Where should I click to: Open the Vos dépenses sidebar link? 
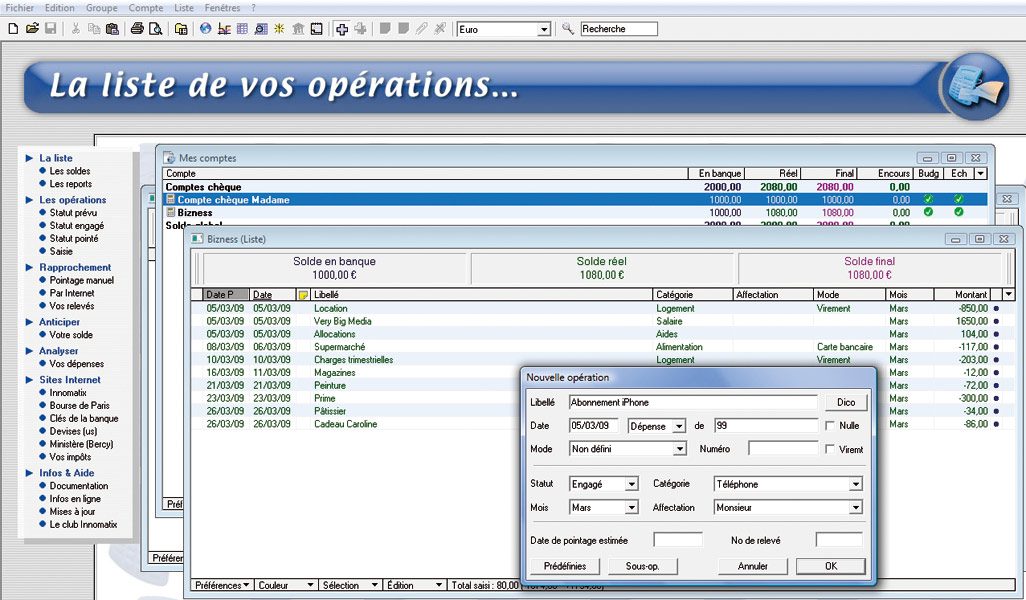(77, 364)
